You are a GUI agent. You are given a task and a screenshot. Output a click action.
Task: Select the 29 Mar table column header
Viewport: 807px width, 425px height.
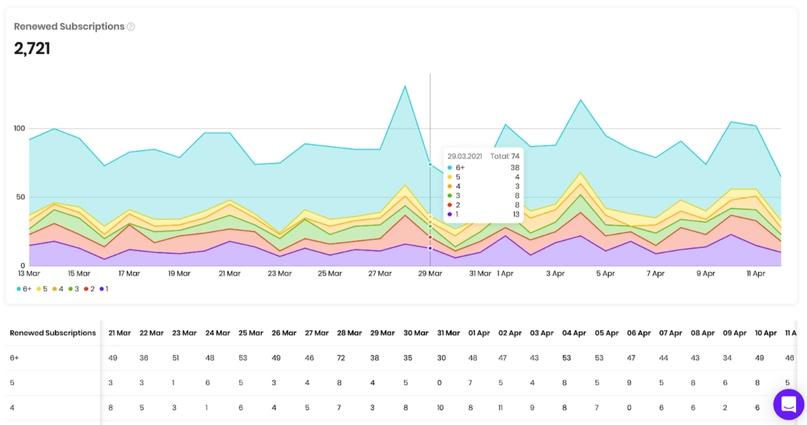click(x=382, y=333)
